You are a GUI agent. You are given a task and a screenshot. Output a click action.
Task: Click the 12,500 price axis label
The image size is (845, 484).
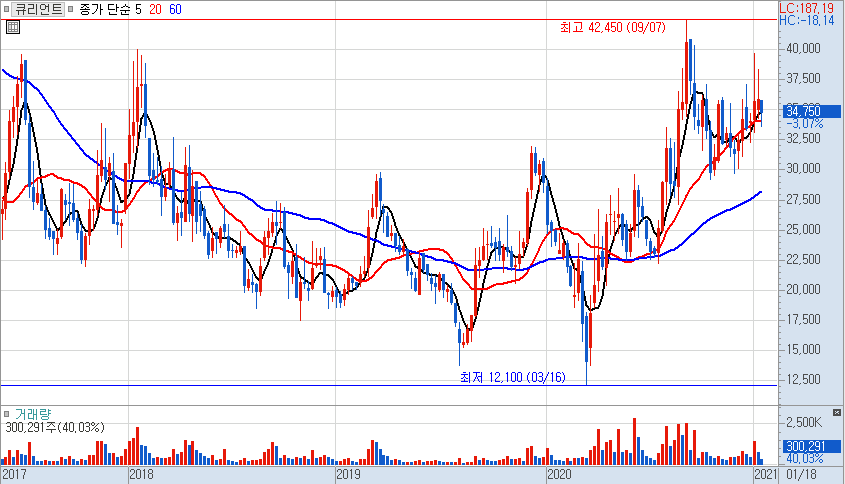[x=804, y=379]
